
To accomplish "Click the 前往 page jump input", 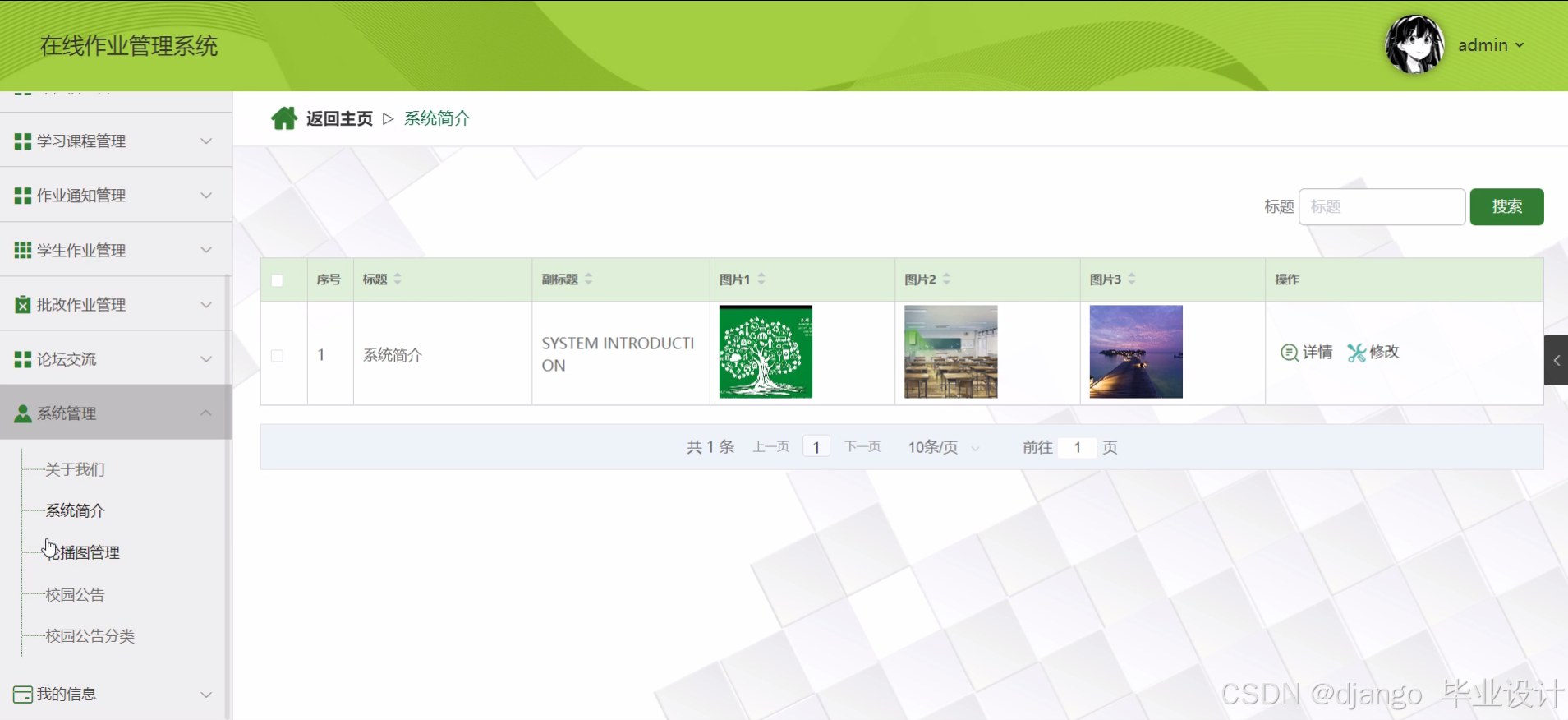I will pos(1078,447).
